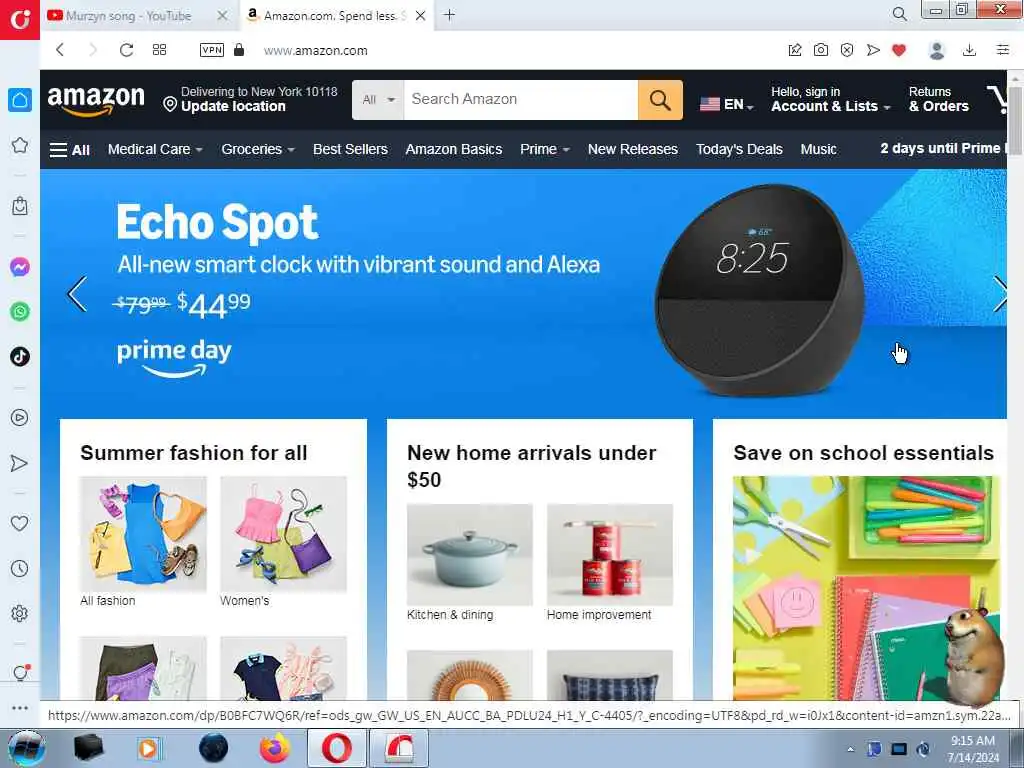This screenshot has width=1024, height=768.
Task: Open the Opera sidebar settings gear
Action: point(20,613)
